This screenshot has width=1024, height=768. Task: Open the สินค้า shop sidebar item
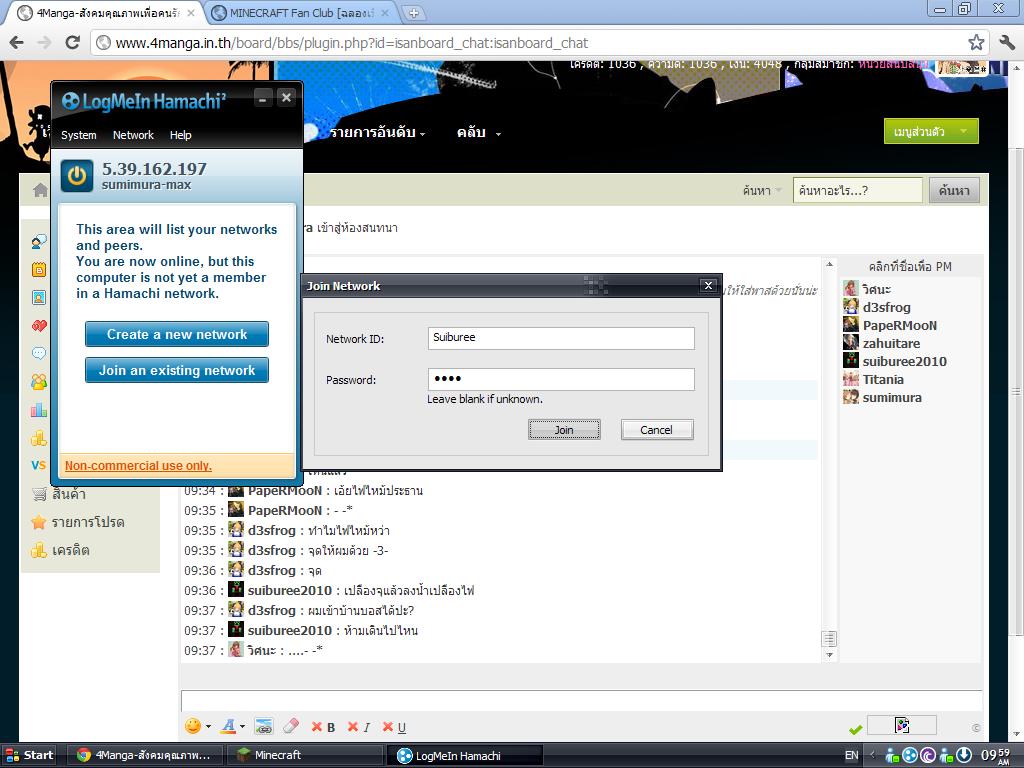tap(59, 494)
